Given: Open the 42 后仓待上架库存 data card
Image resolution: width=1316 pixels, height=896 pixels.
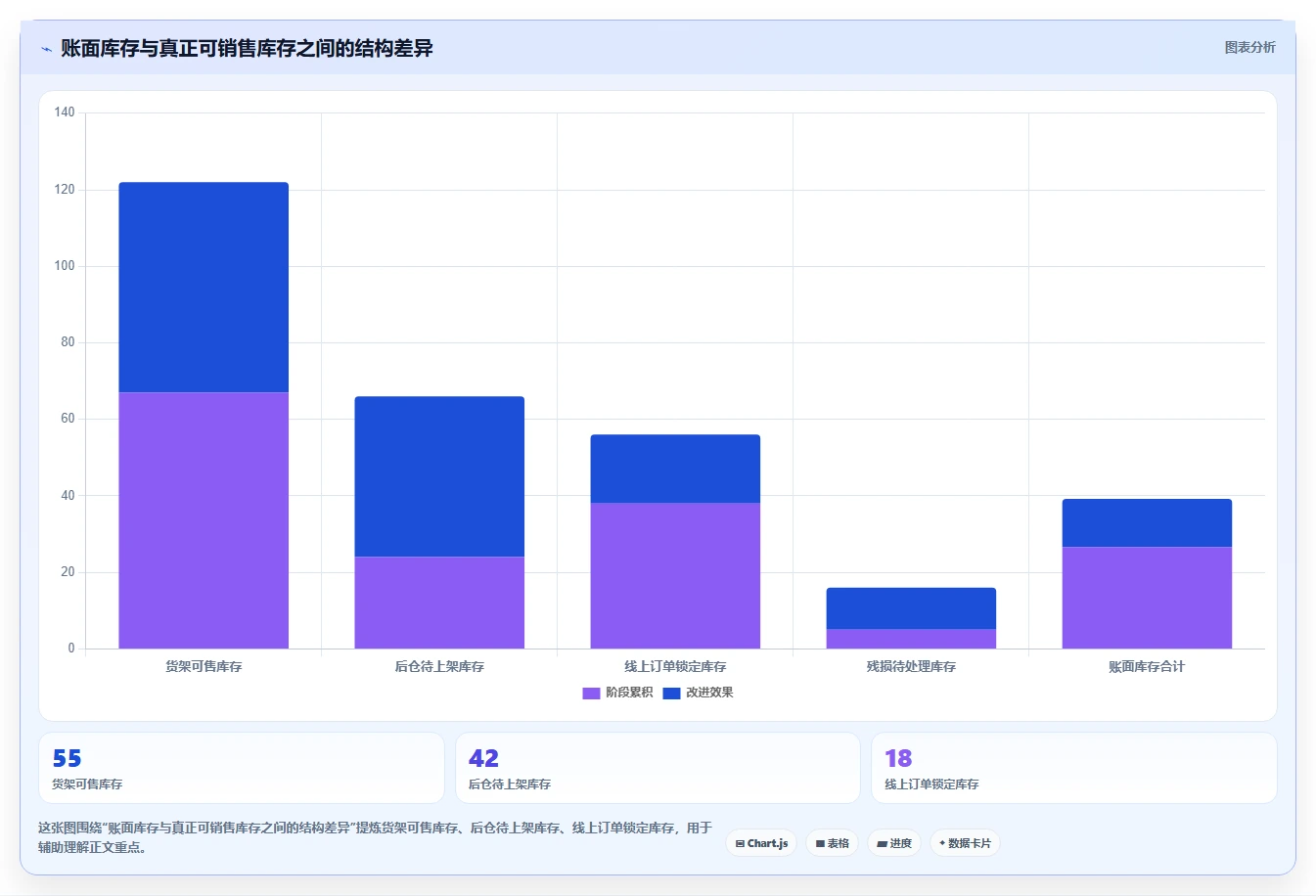Looking at the screenshot, I should coord(658,768).
